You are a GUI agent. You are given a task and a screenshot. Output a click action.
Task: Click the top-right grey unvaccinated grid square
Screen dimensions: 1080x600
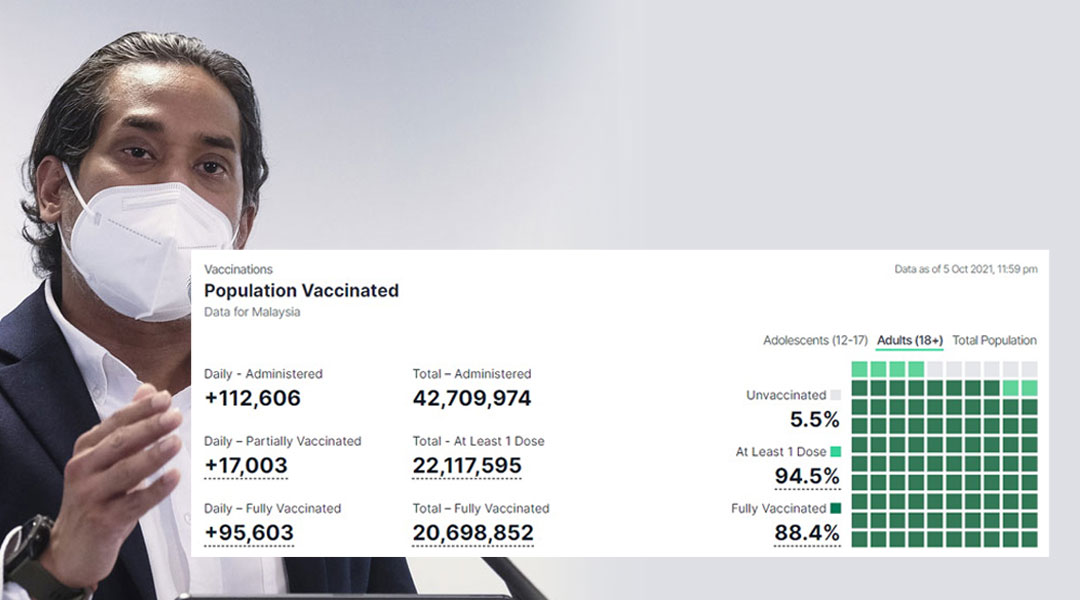pyautogui.click(x=1029, y=369)
